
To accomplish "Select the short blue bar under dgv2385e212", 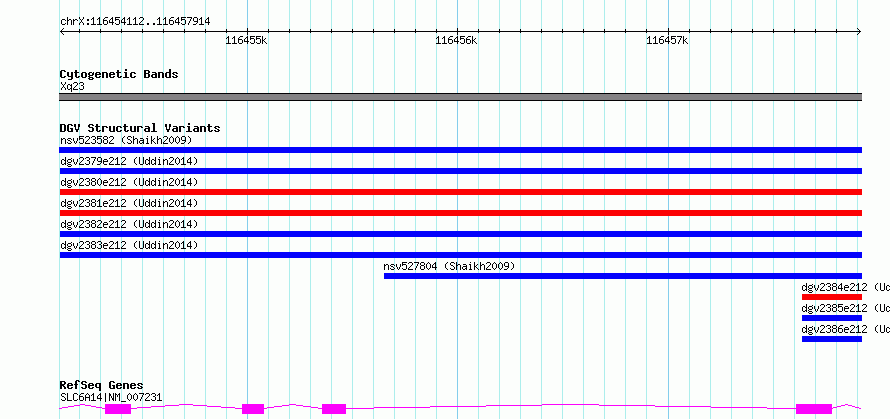I will coord(832,318).
